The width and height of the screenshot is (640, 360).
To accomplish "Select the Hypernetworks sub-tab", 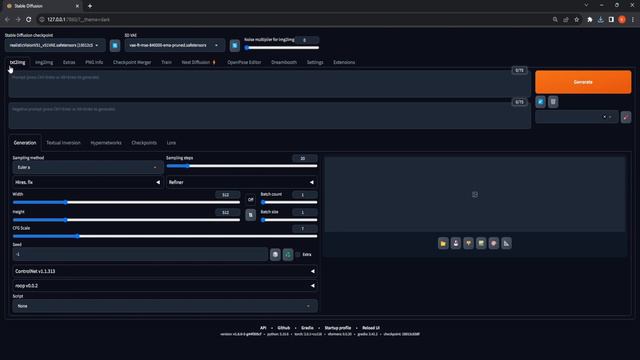I will [x=106, y=143].
